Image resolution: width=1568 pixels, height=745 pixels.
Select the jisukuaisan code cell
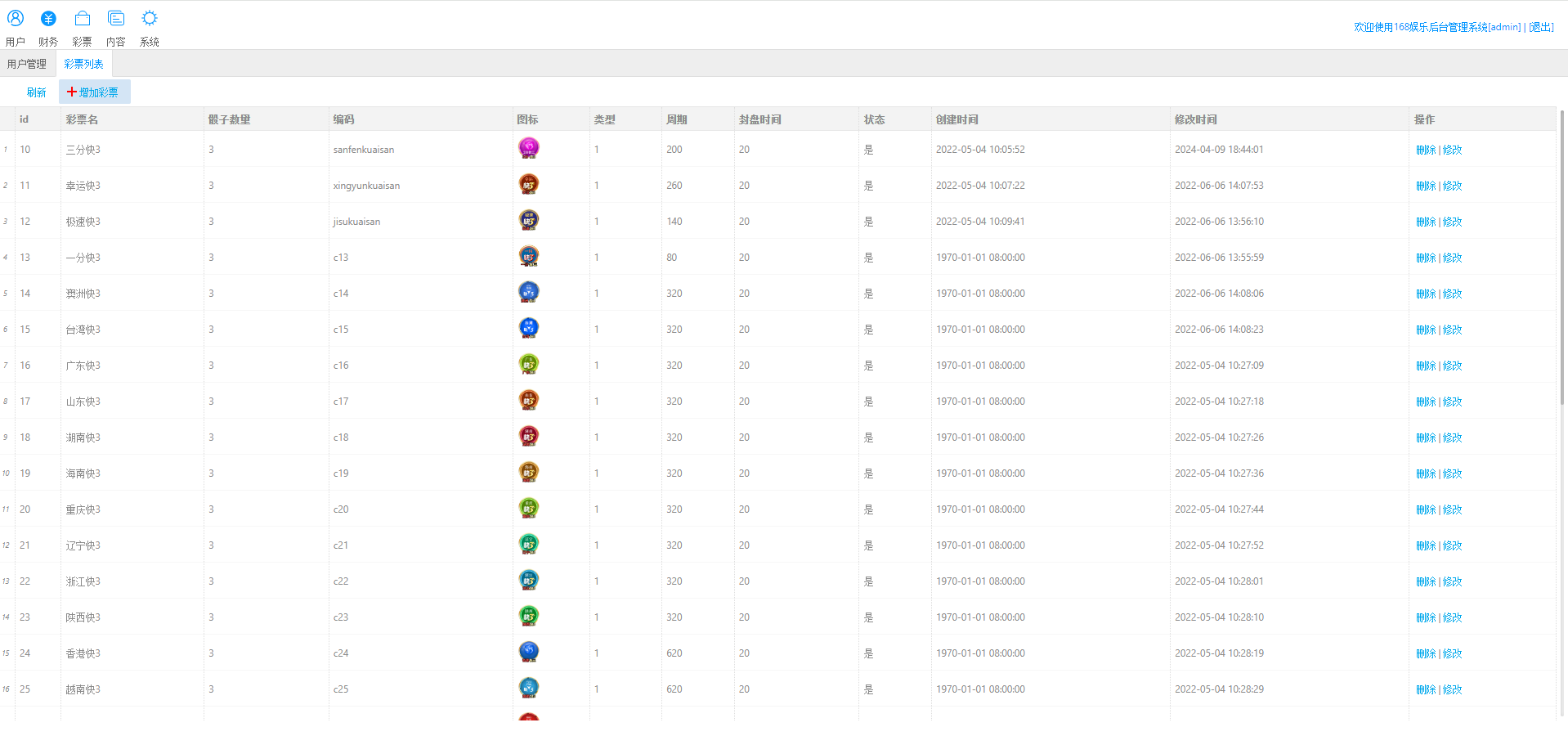[420, 222]
